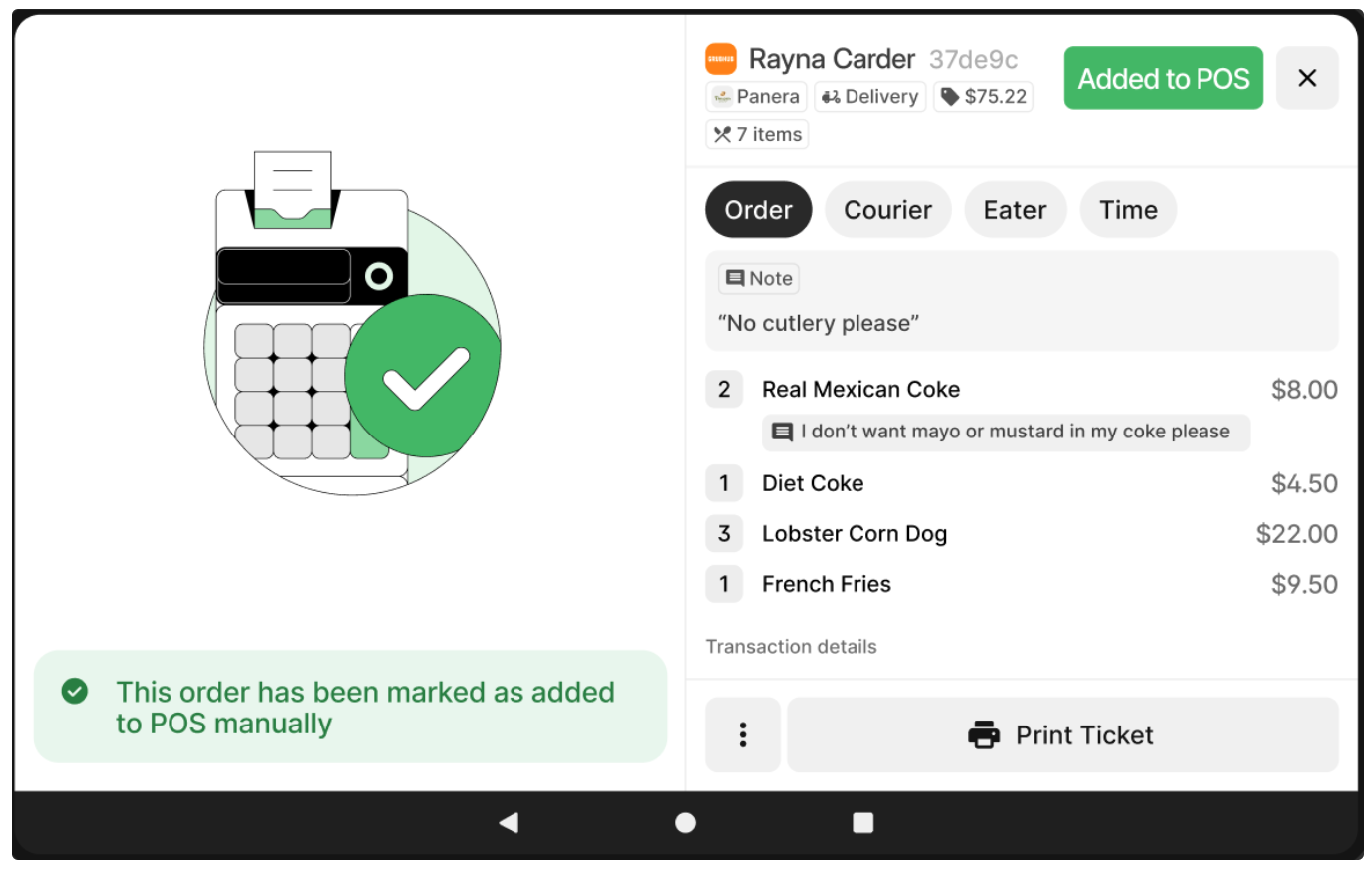
Task: Click the green success checkmark in the banner
Action: point(75,692)
